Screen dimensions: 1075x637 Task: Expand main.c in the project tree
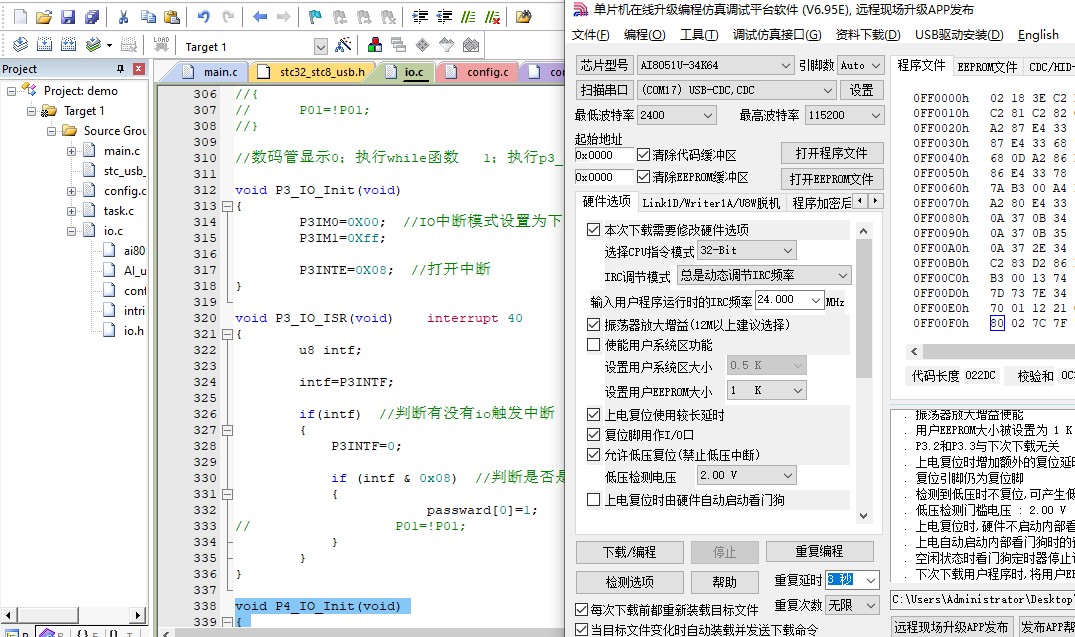point(71,151)
